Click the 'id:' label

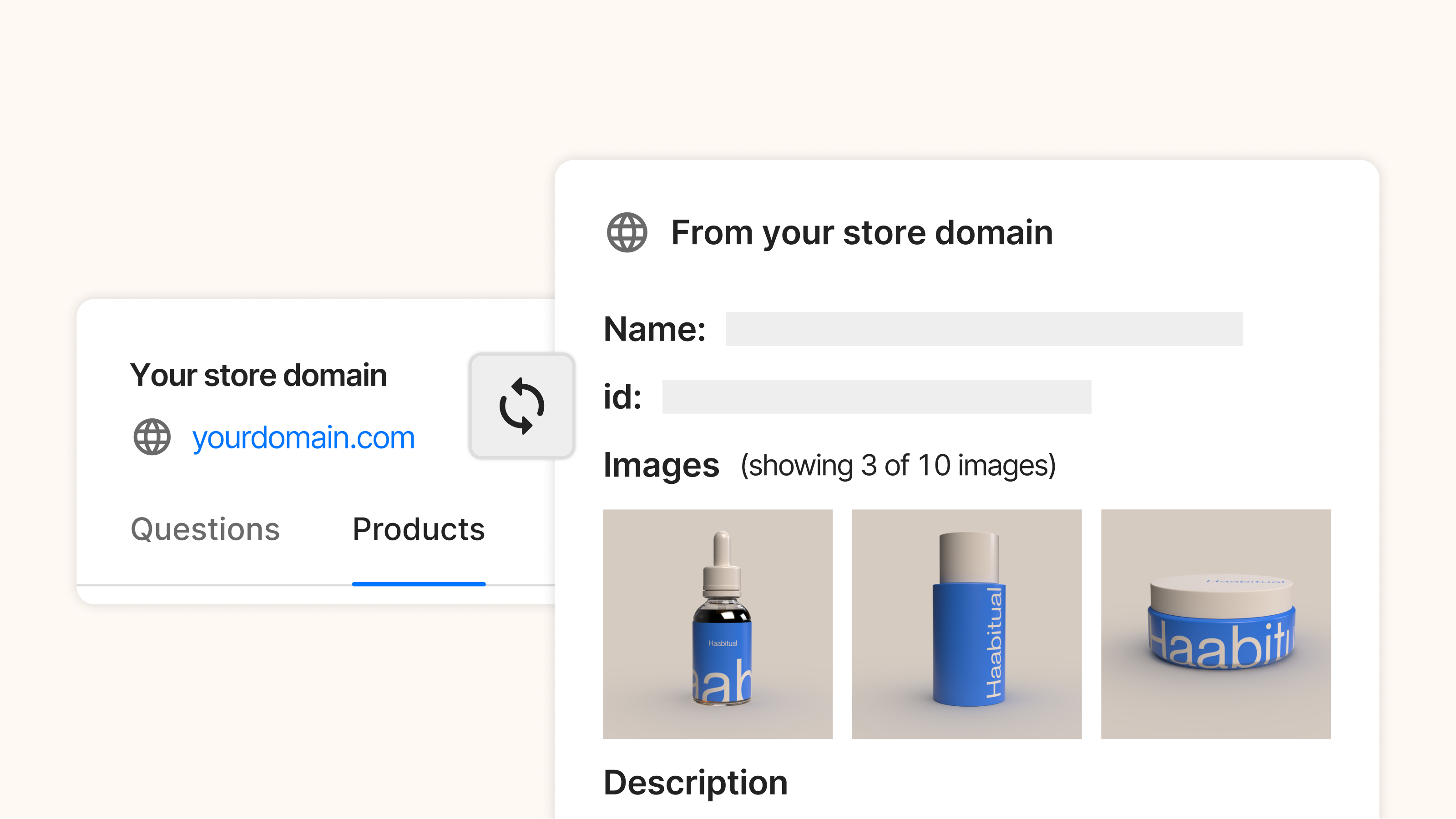click(622, 397)
